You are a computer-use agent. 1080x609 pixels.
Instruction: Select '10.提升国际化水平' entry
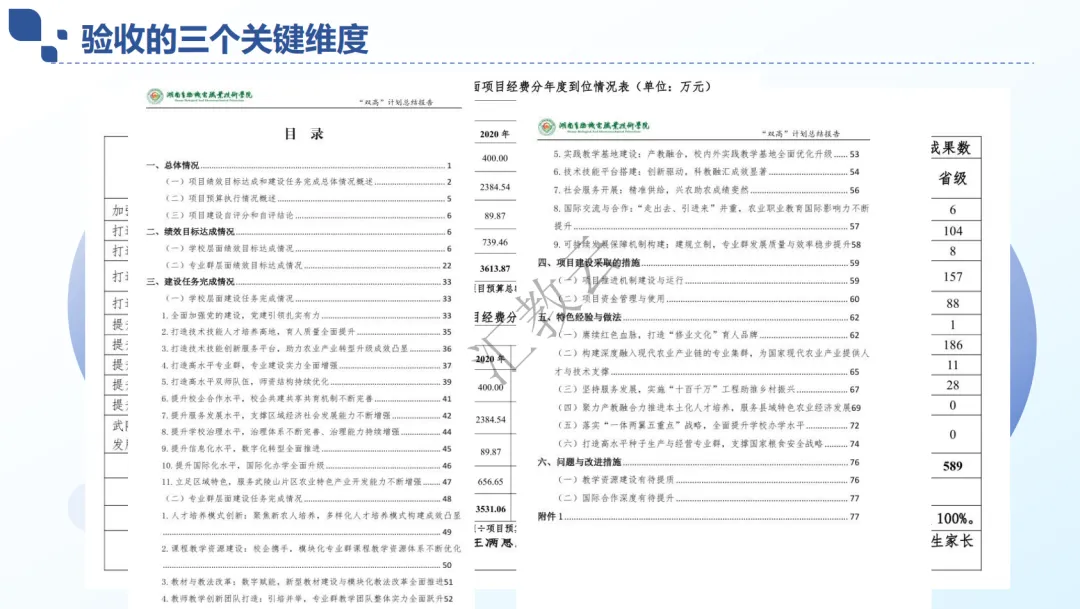[307, 466]
